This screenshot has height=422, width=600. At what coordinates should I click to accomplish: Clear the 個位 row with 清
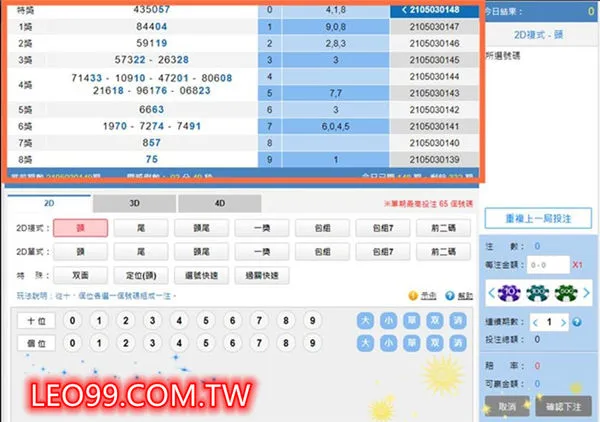tap(458, 343)
